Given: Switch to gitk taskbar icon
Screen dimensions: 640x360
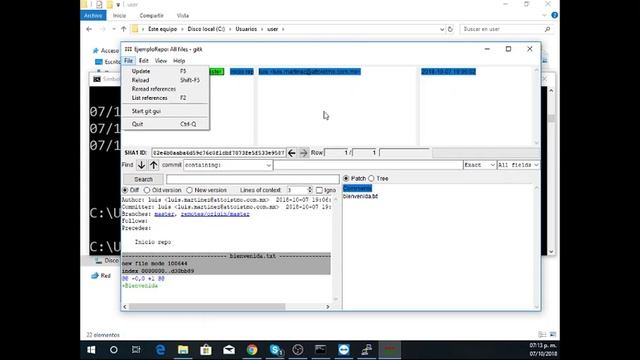Looking at the screenshot, I should tap(390, 350).
